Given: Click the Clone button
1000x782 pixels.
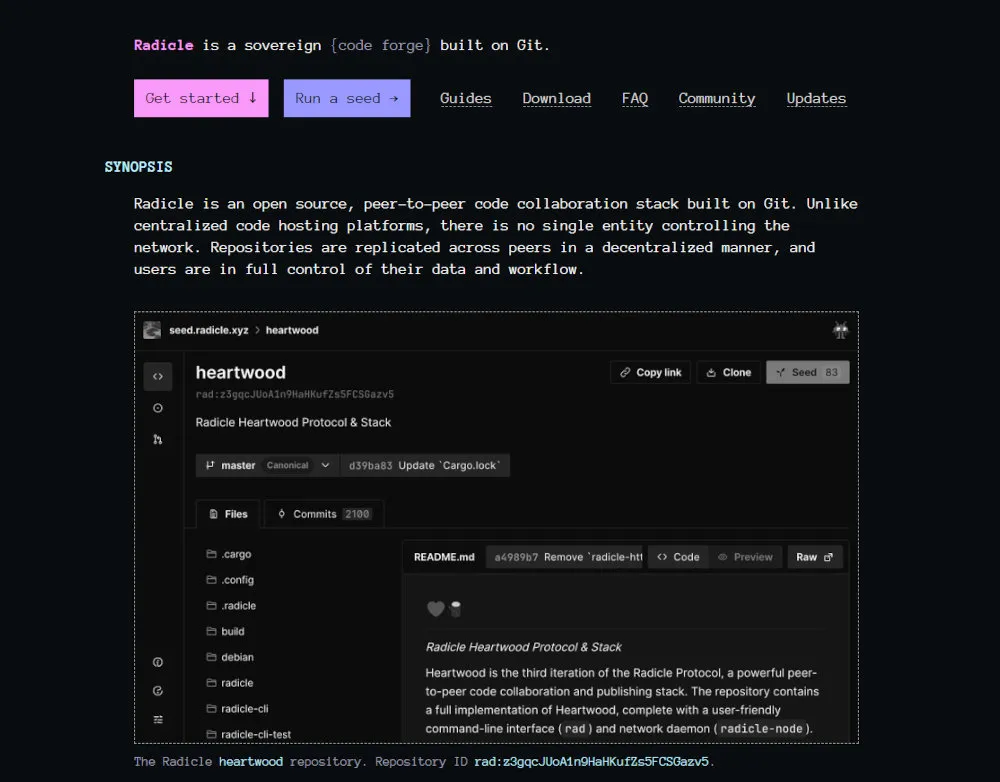Looking at the screenshot, I should click(728, 373).
